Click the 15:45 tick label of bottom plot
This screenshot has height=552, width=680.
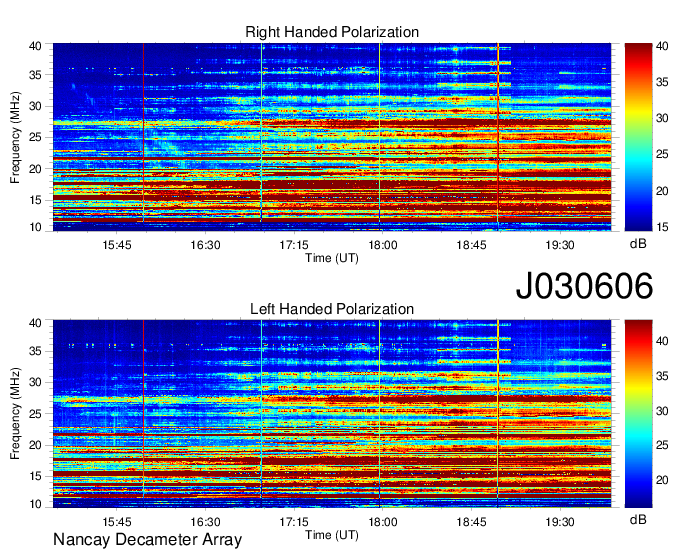117,522
